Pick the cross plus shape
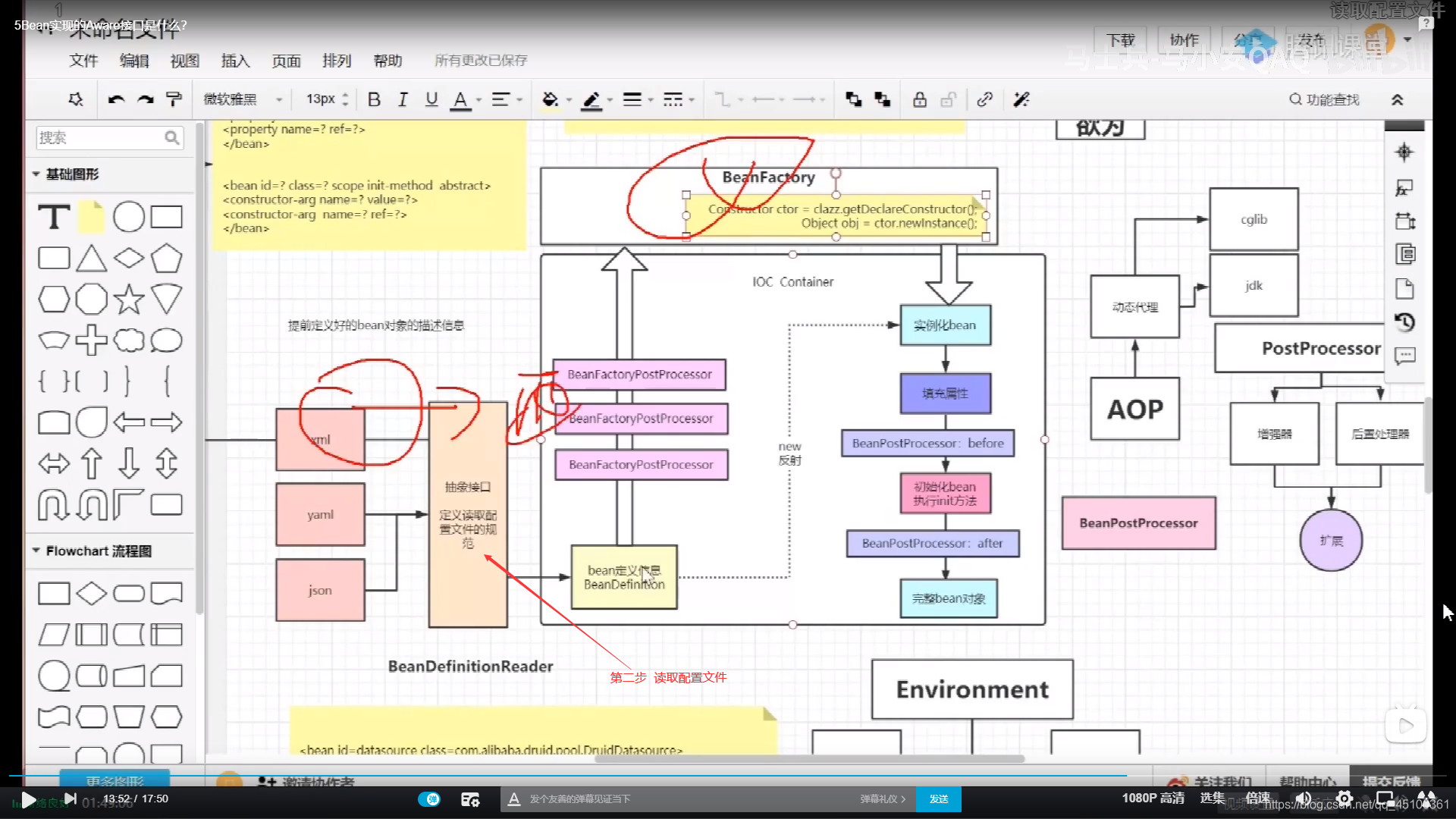This screenshot has height=819, width=1456. (91, 340)
